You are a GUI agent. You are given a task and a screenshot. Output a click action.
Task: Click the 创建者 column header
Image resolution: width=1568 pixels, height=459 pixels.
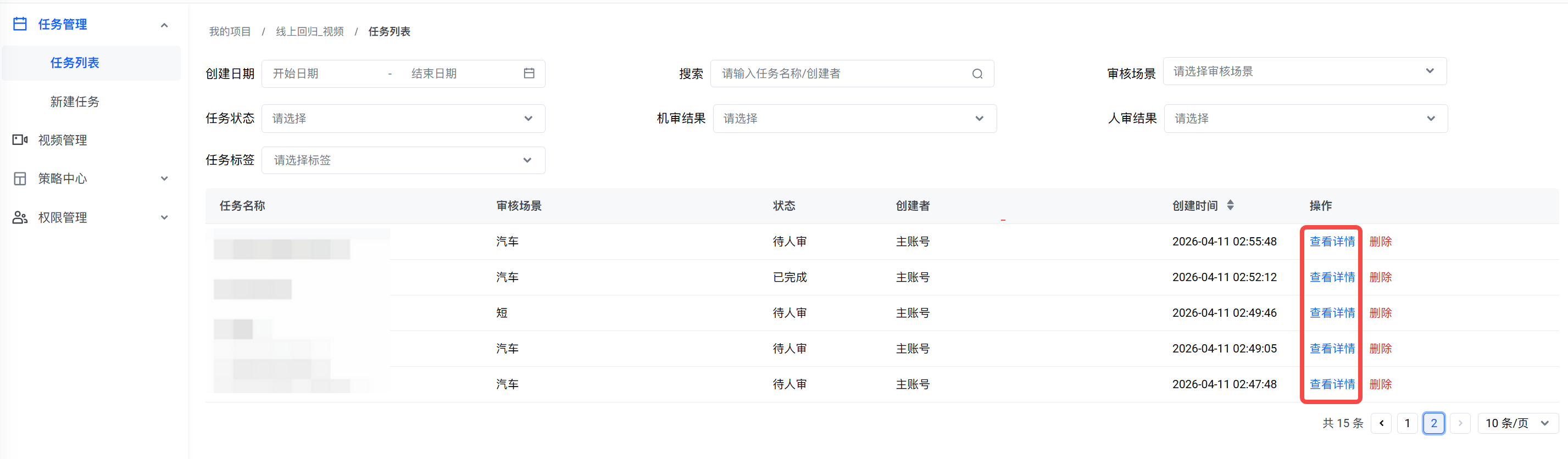[913, 205]
